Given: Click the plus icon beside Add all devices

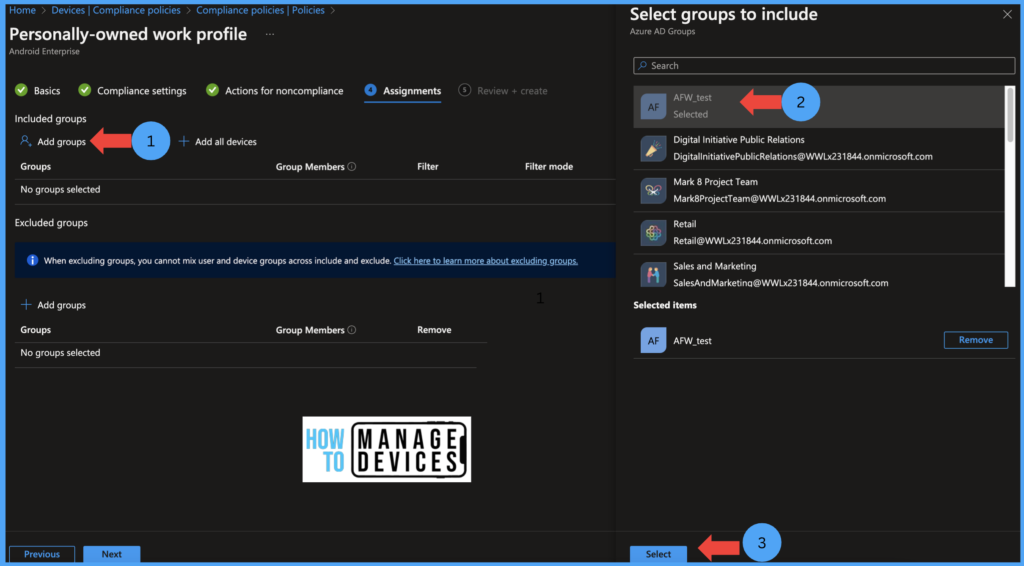Looking at the screenshot, I should pyautogui.click(x=184, y=142).
